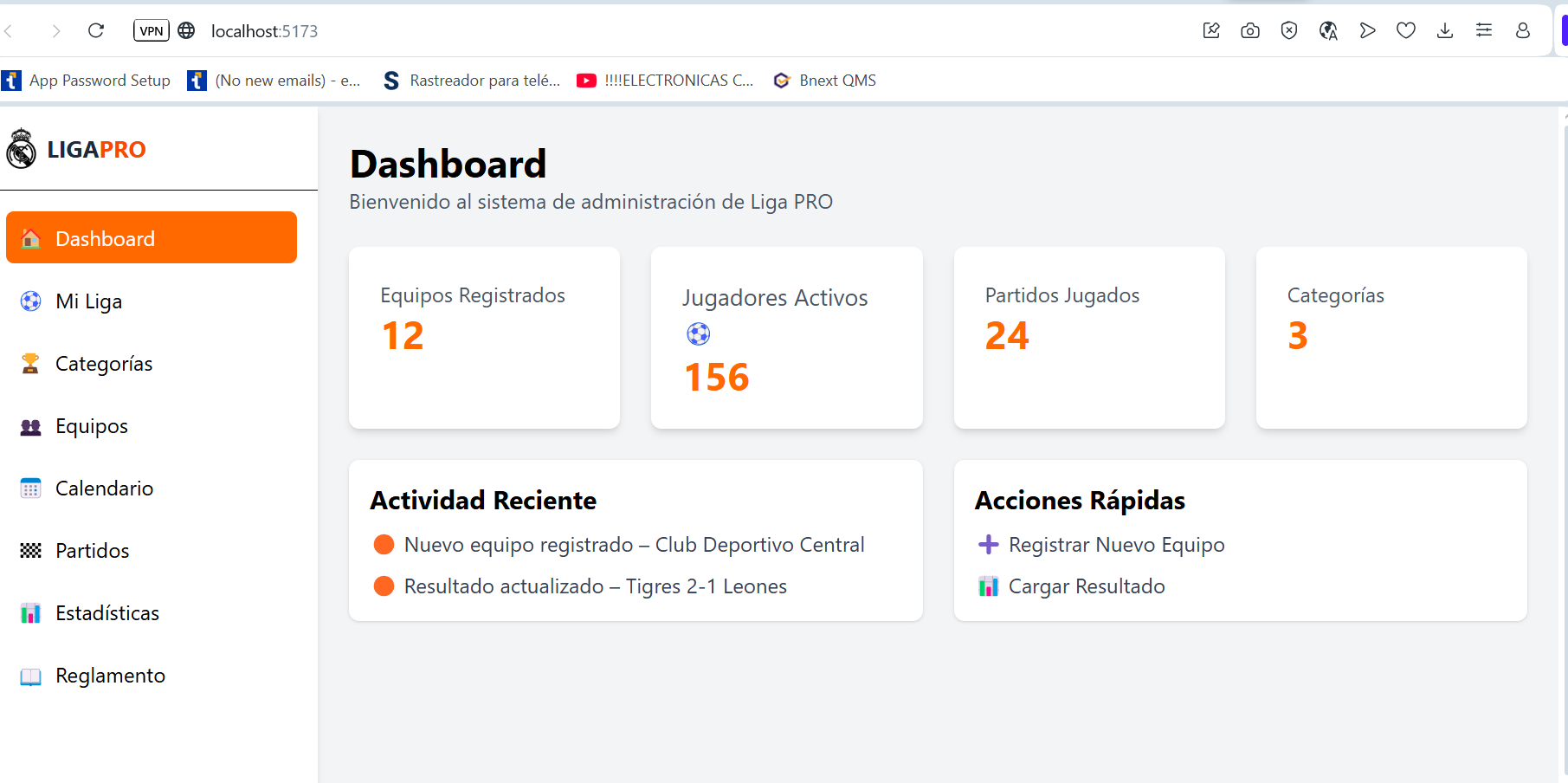This screenshot has height=783, width=1568.
Task: Open the Equipos Registrados stat card
Action: click(484, 337)
